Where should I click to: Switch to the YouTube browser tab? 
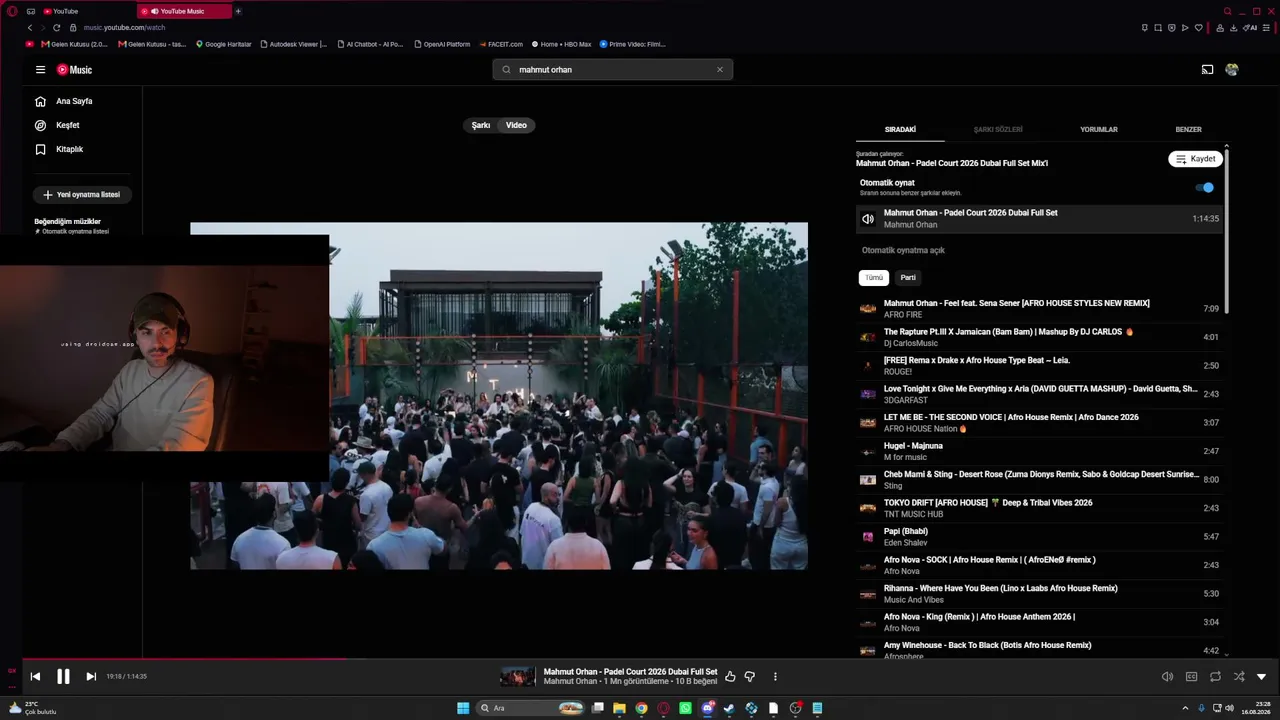tap(87, 11)
